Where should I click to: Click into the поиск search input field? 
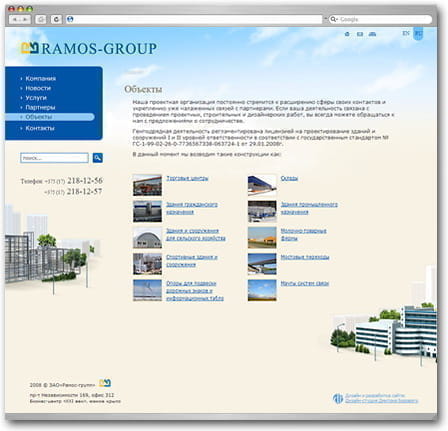click(x=54, y=158)
